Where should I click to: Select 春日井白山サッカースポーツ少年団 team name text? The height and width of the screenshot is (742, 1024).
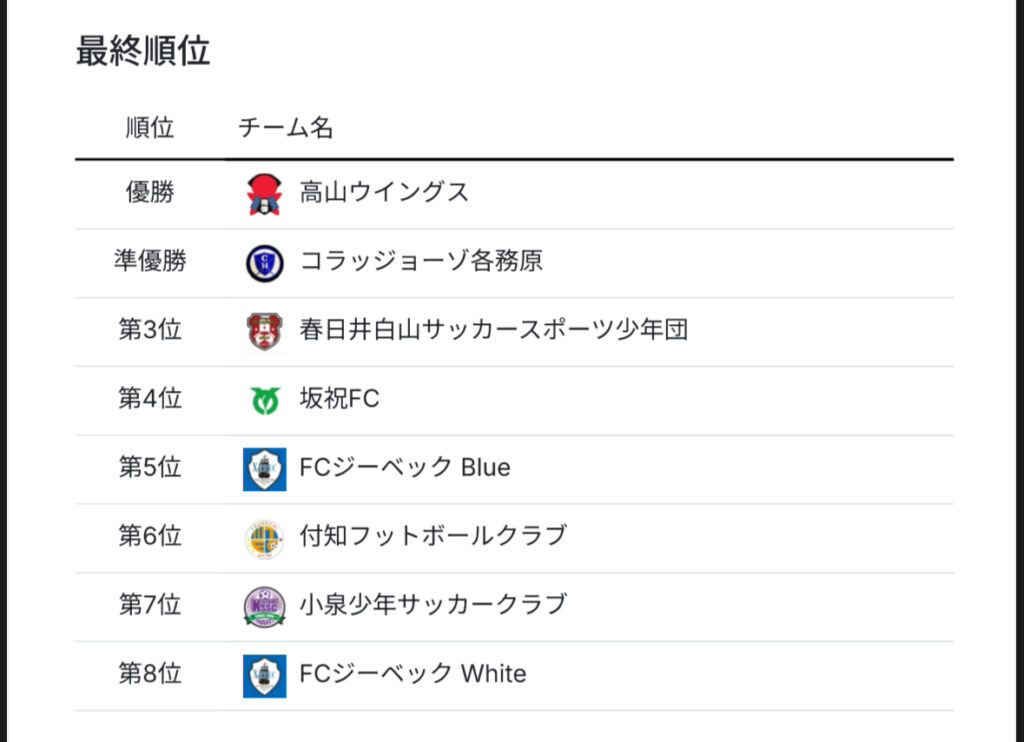[493, 330]
